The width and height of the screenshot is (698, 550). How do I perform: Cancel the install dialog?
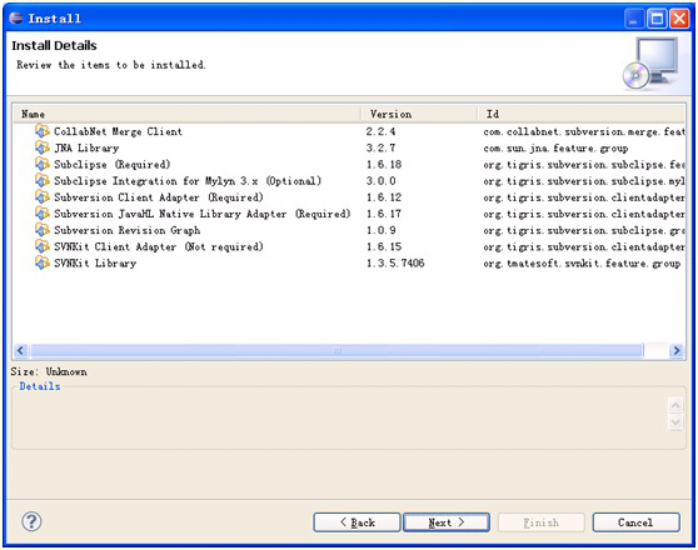635,522
